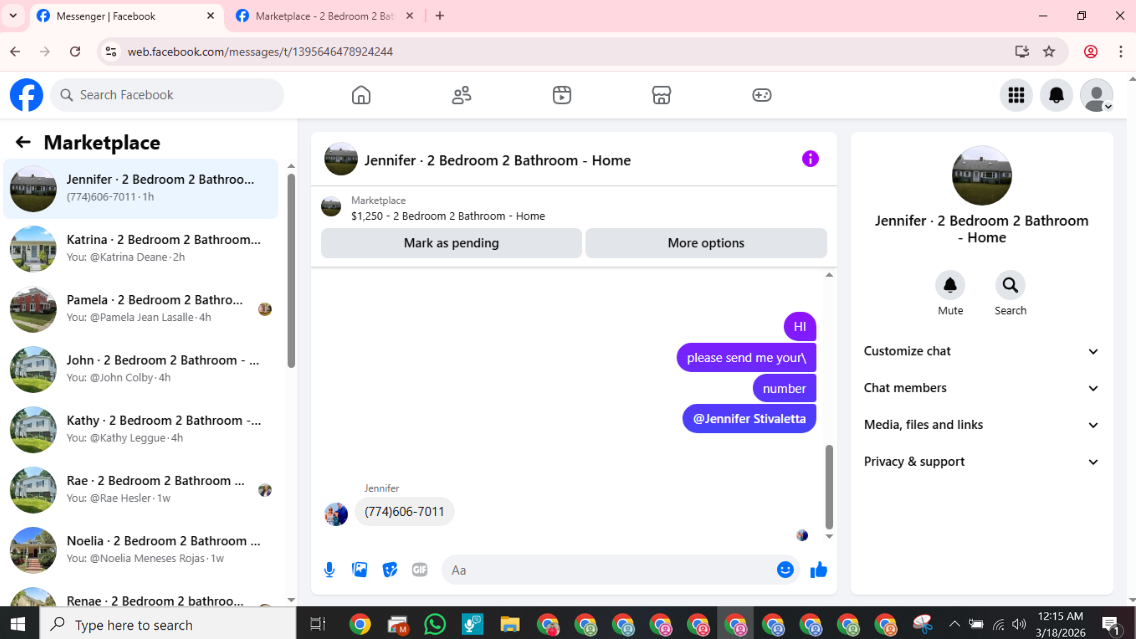Open a new browser tab
1136x639 pixels.
point(440,16)
